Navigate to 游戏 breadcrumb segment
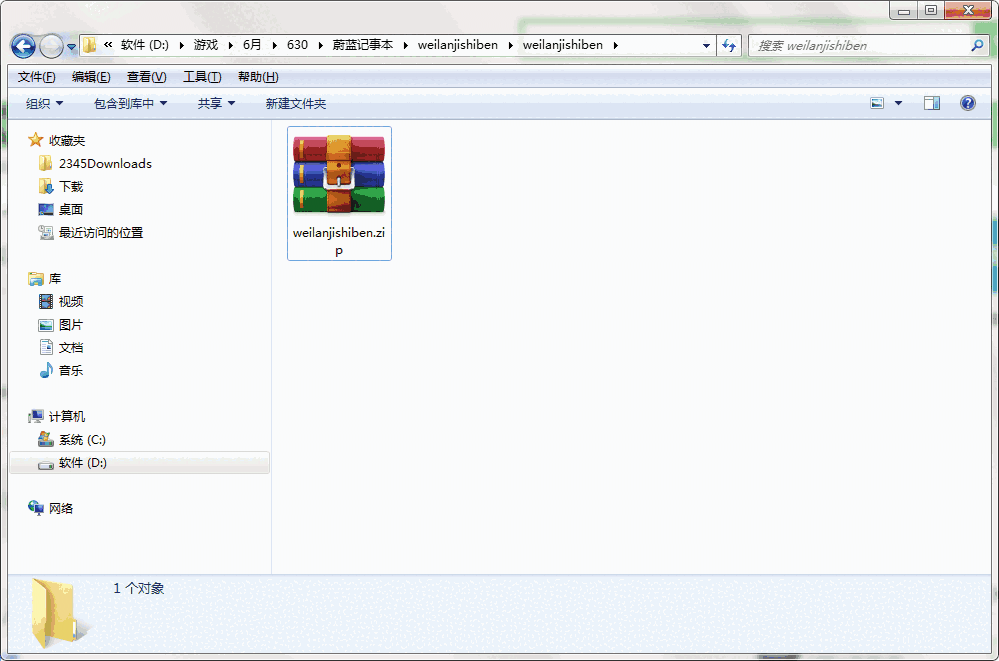 (x=206, y=45)
